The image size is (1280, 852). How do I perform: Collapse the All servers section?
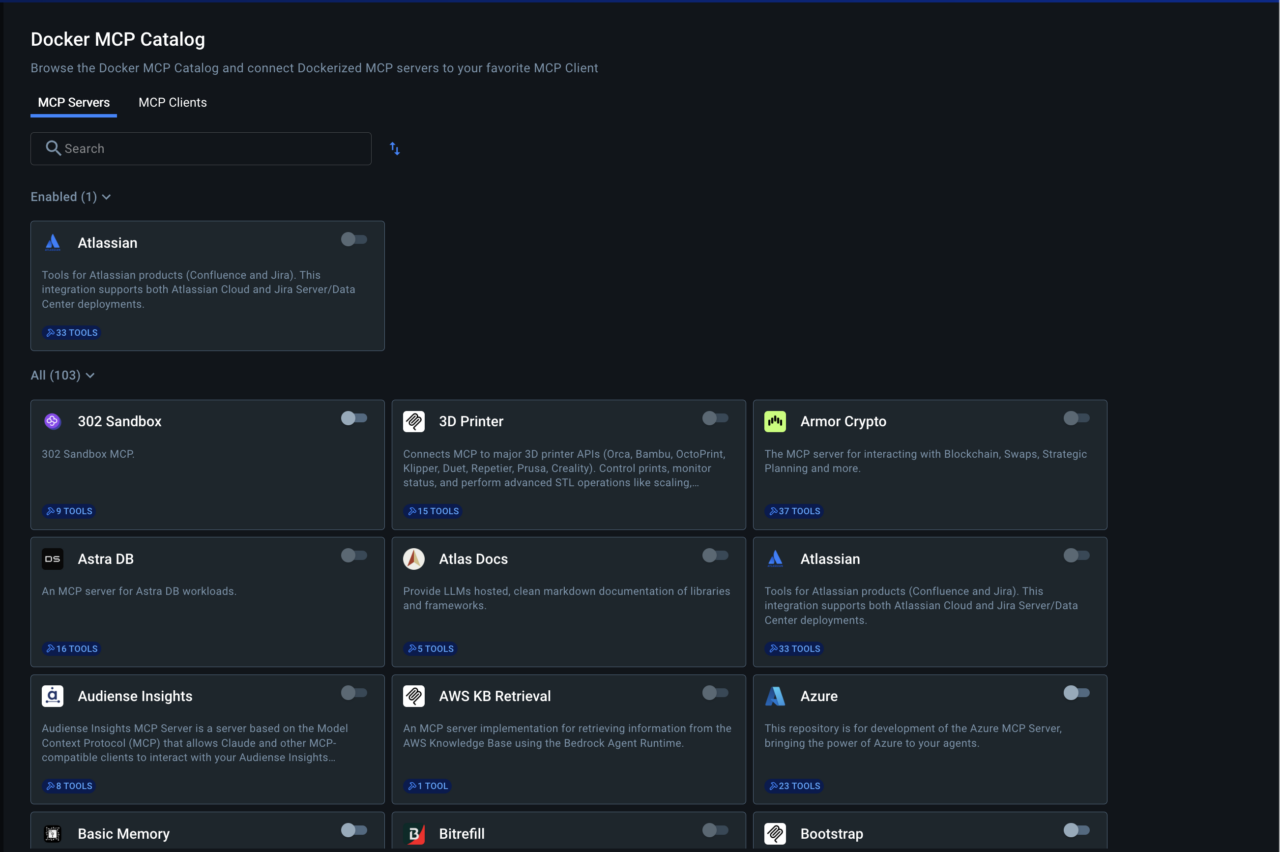tap(89, 375)
